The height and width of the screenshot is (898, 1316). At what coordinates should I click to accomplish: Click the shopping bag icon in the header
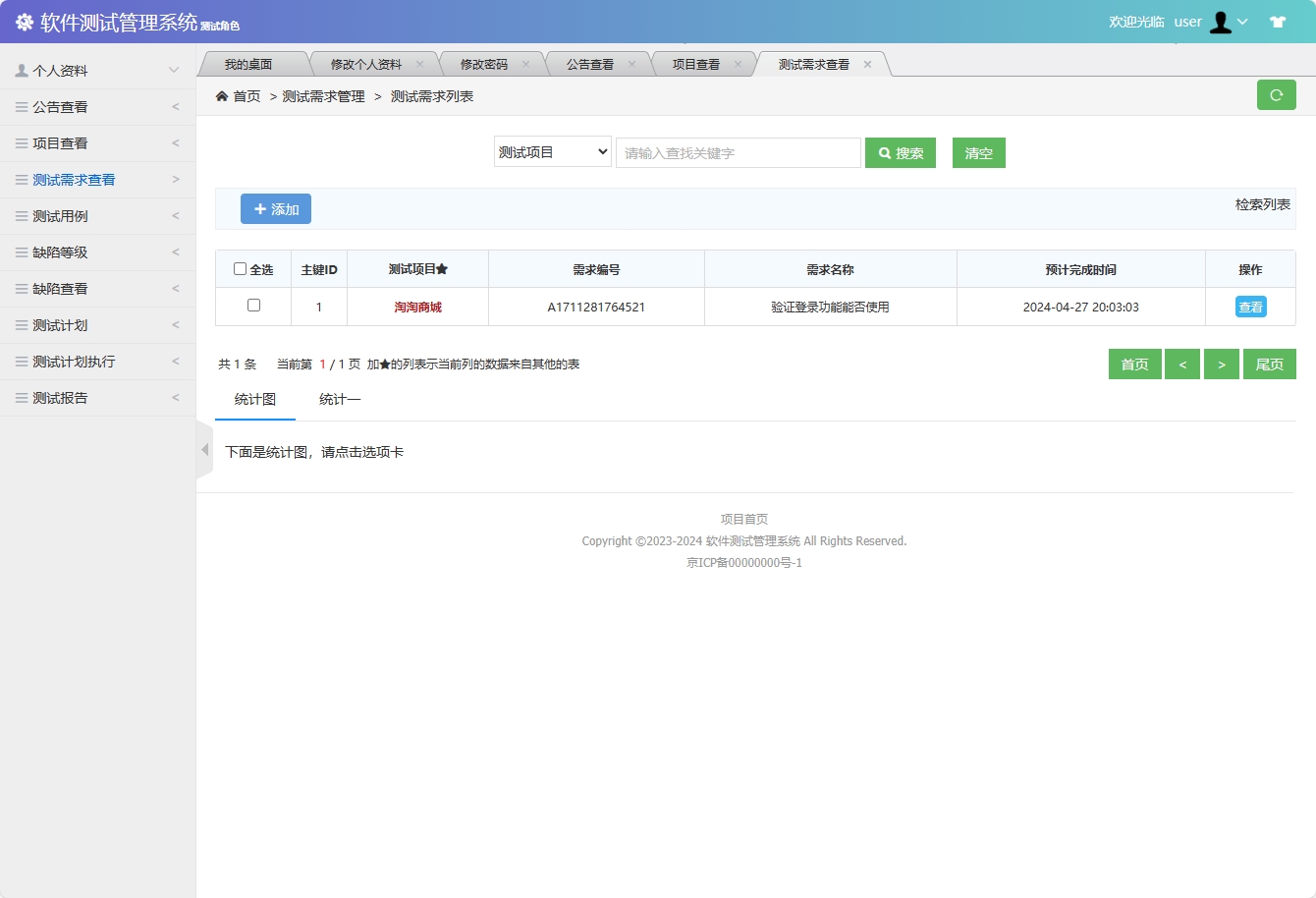[1278, 20]
